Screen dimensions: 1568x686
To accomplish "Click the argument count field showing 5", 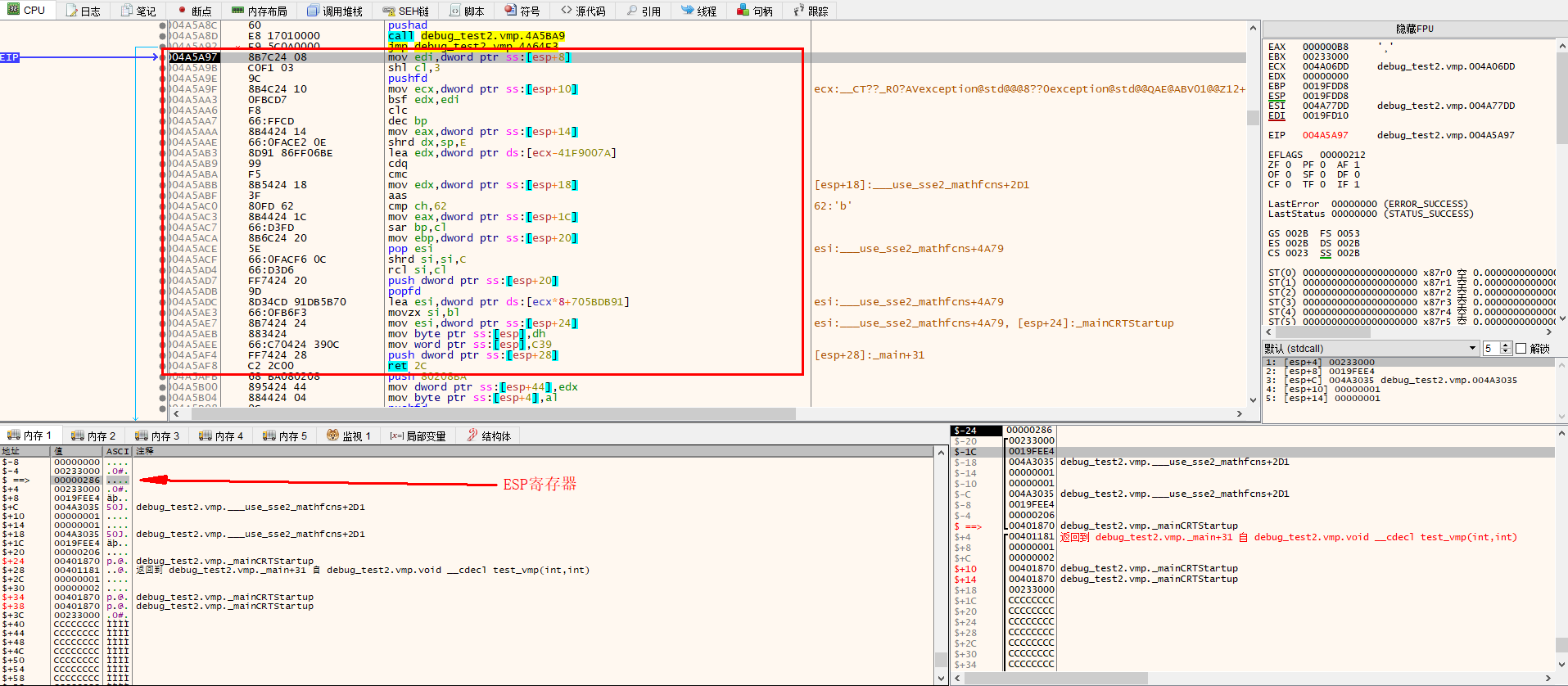I will 1492,349.
